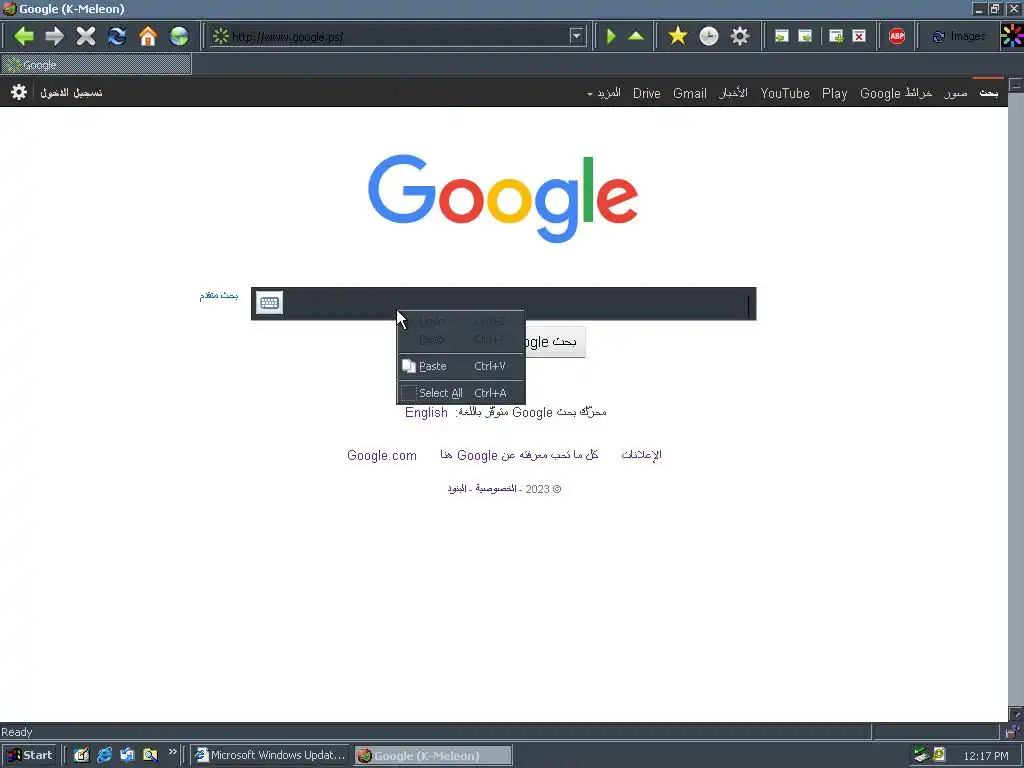The height and width of the screenshot is (768, 1024).
Task: Click the Google logo image
Action: (503, 198)
